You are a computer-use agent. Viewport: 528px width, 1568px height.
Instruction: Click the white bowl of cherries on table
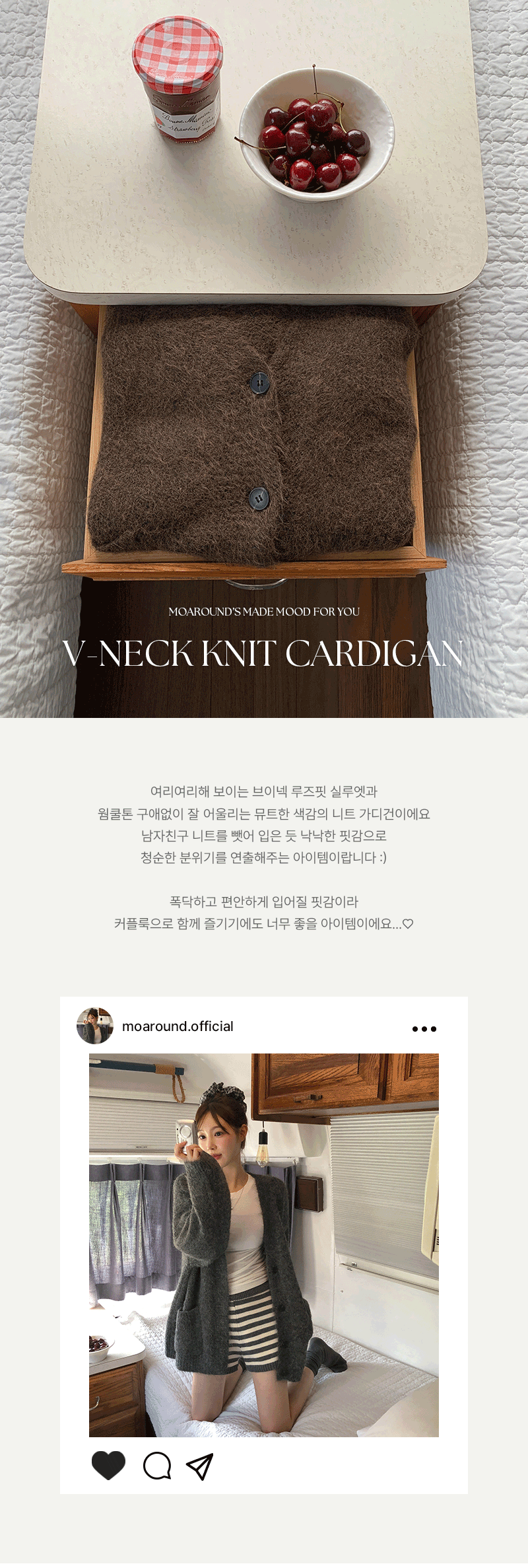(316, 135)
